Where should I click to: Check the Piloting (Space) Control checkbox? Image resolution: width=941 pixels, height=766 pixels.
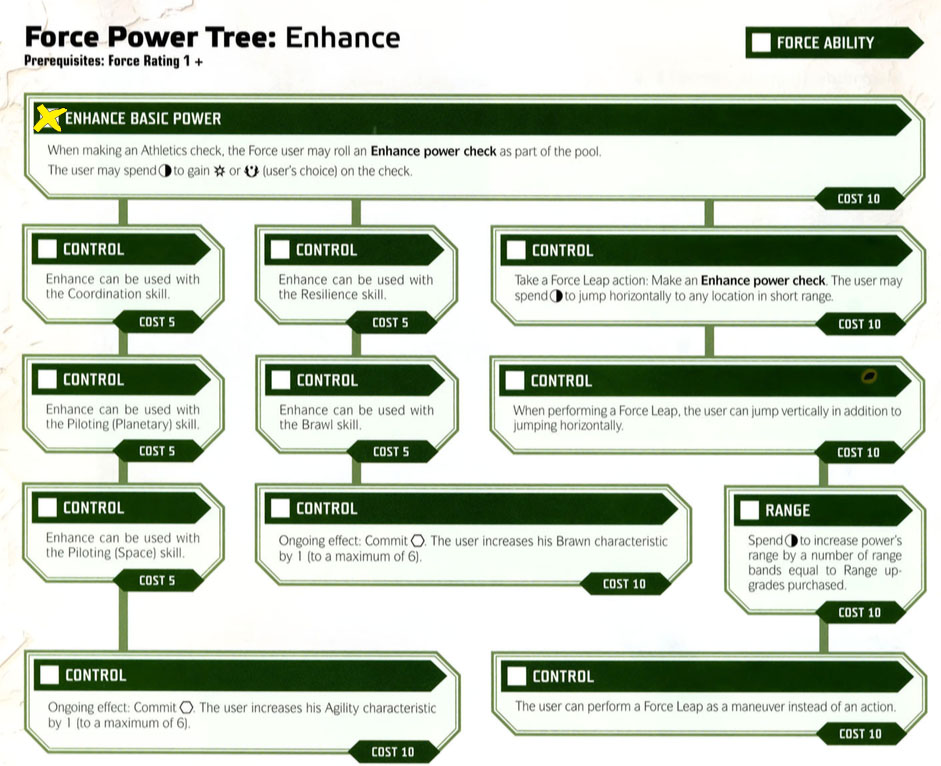(46, 508)
